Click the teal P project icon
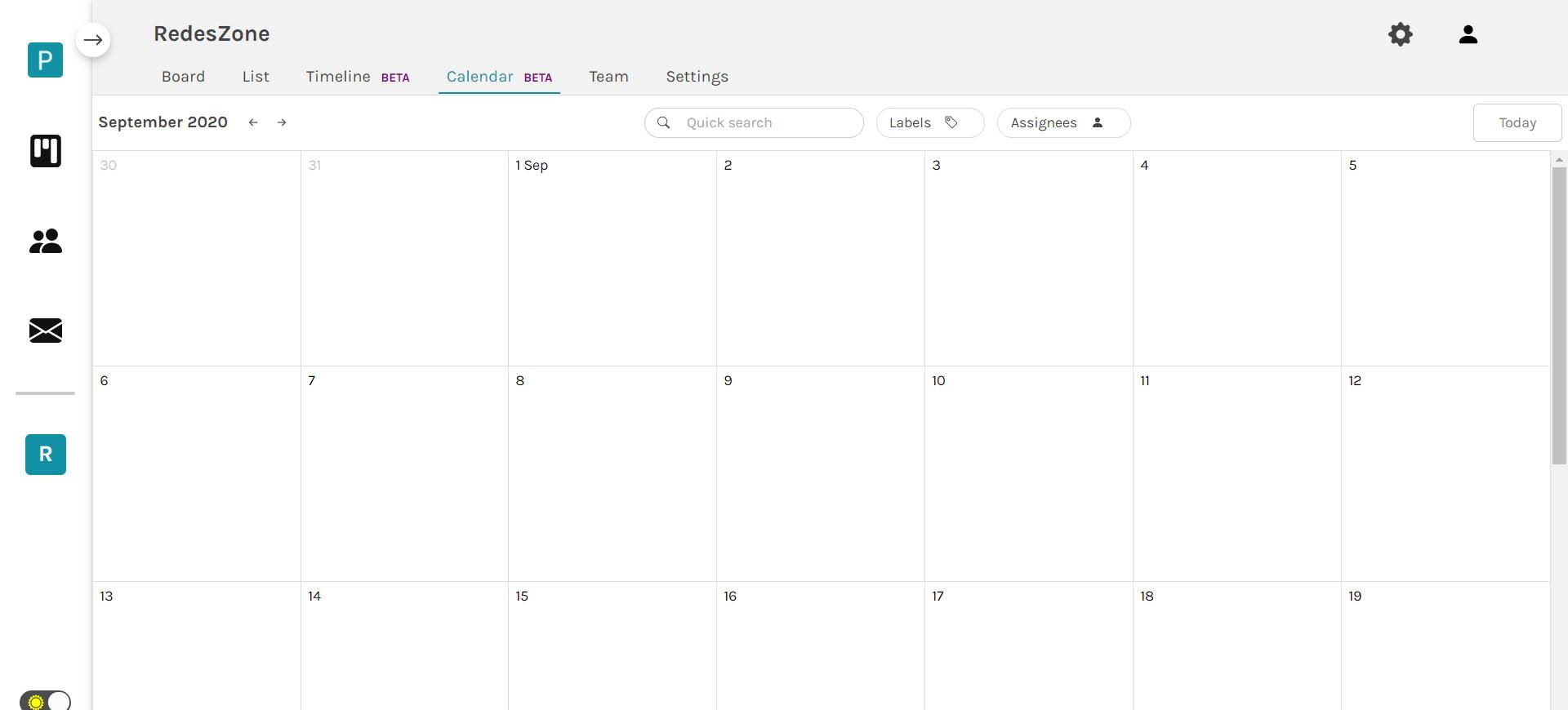Image resolution: width=1568 pixels, height=710 pixels. (x=45, y=60)
